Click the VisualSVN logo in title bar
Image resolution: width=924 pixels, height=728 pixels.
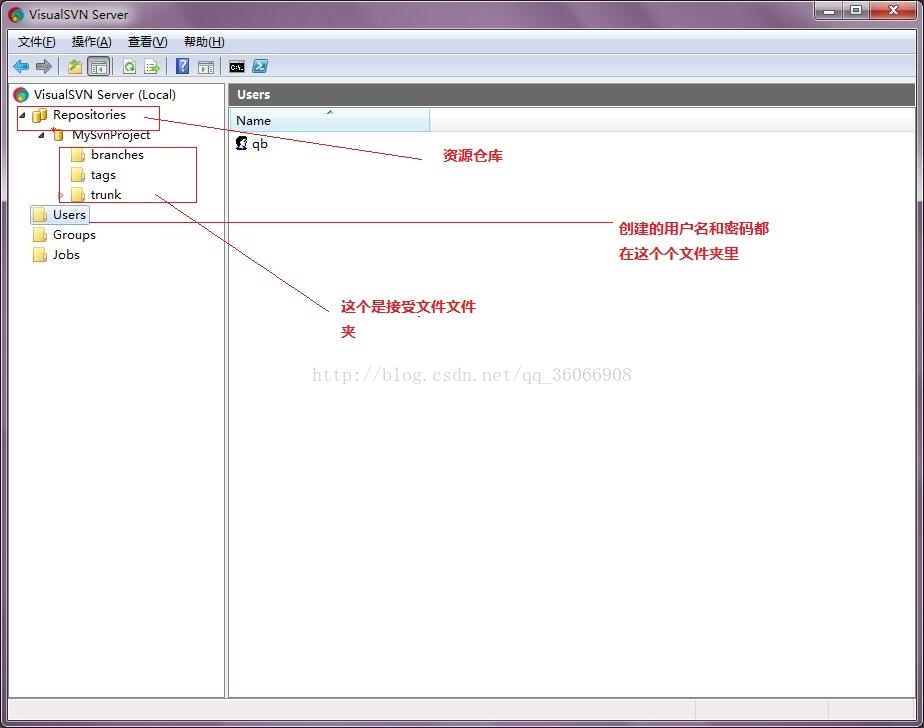(x=16, y=15)
